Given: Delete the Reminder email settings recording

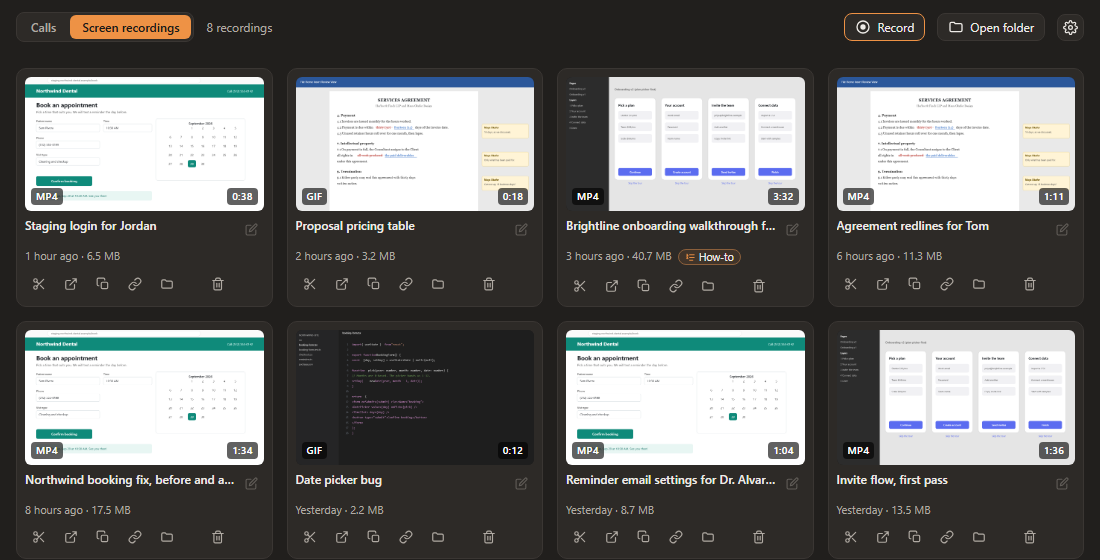Looking at the screenshot, I should (758, 537).
